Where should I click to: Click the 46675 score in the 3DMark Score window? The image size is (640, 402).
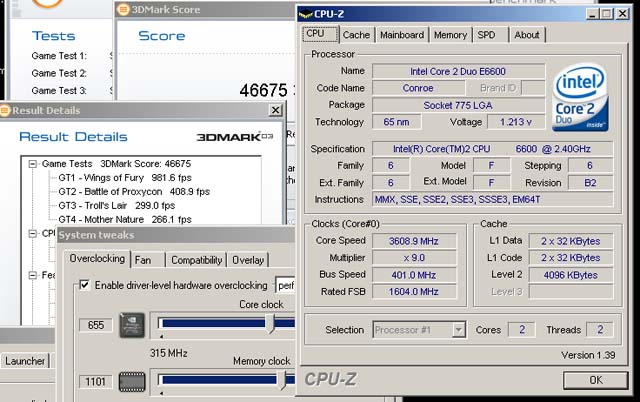(x=264, y=90)
